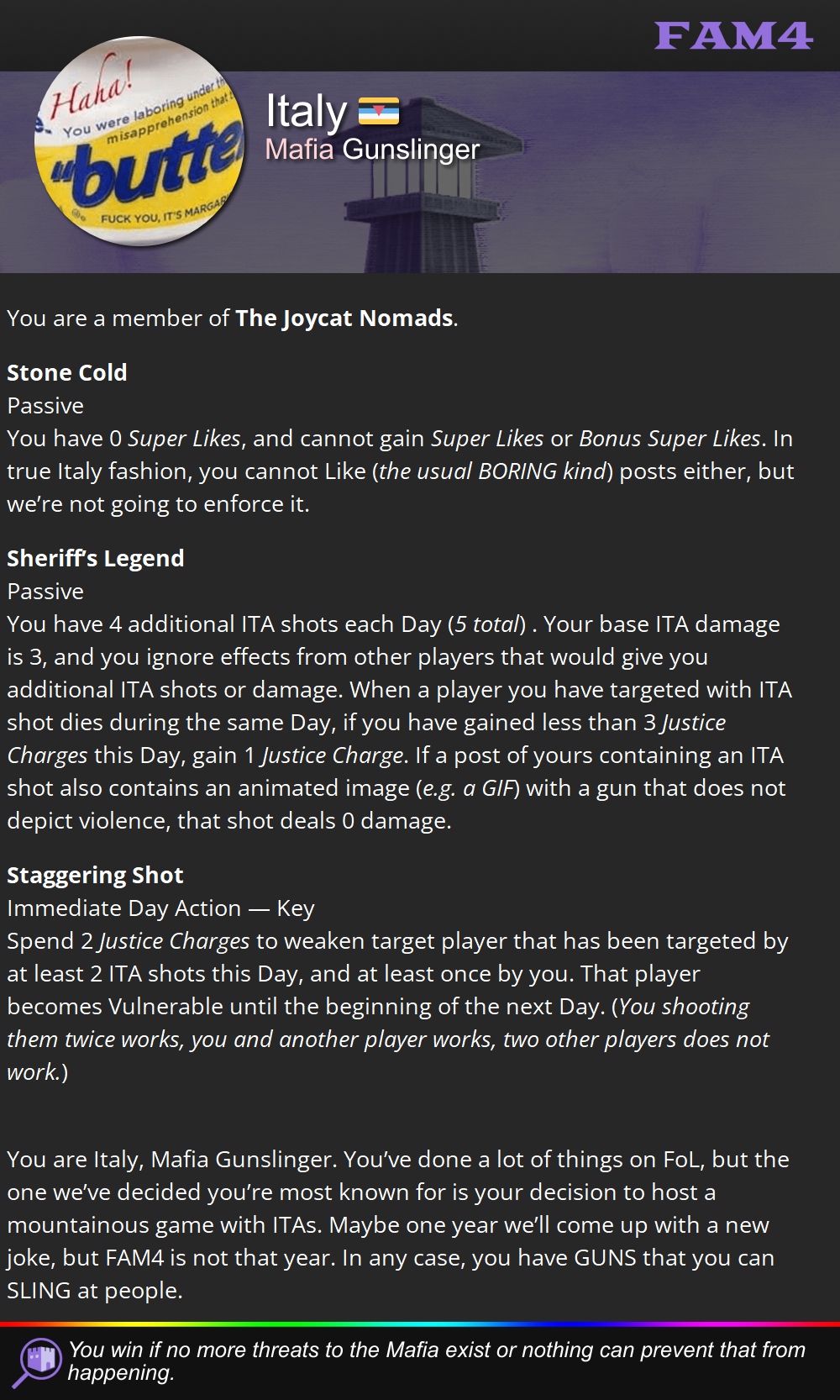Click the win condition text at bottom
This screenshot has width=840, height=1400.
pos(437,1361)
